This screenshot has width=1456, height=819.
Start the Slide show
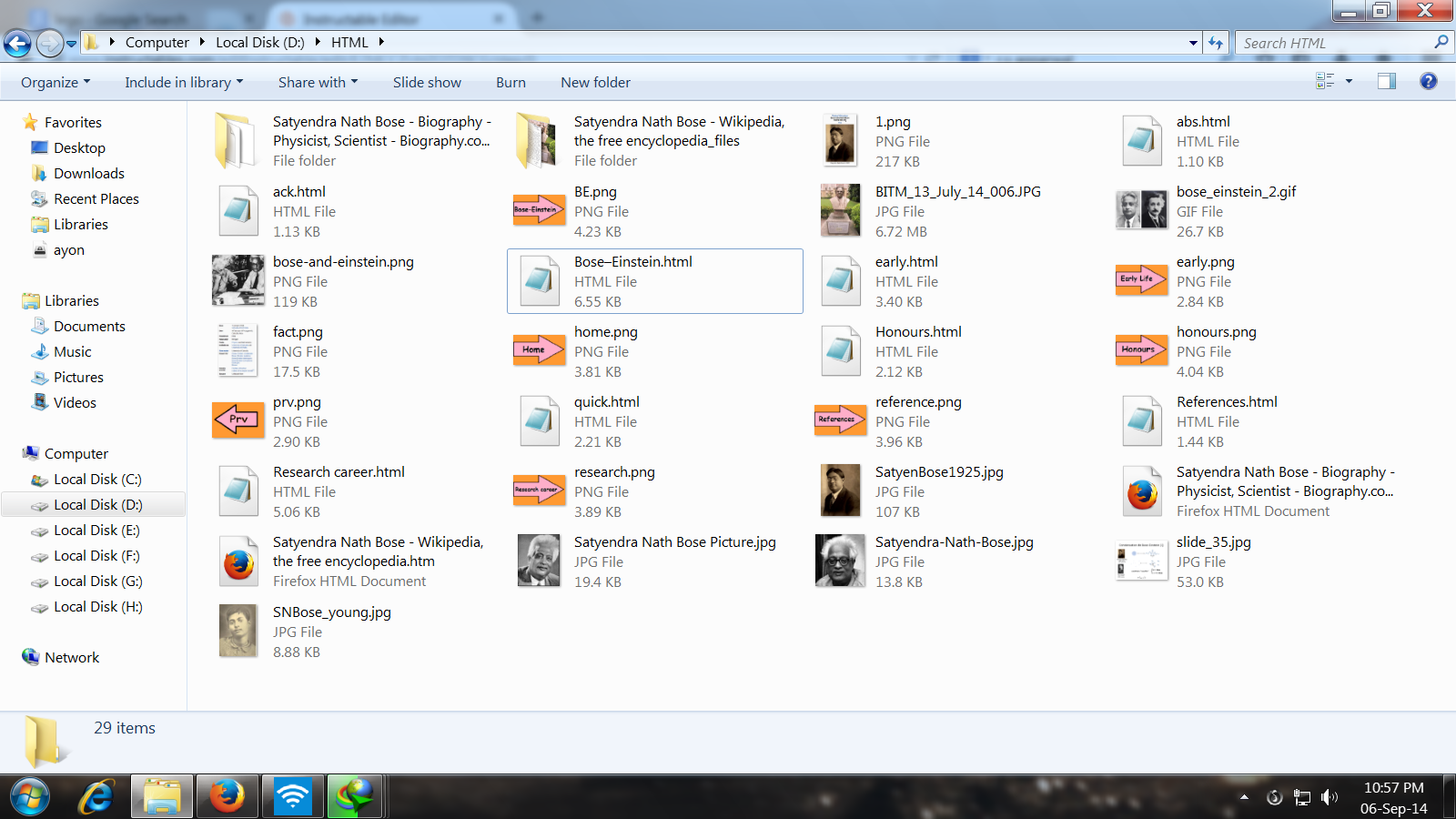click(427, 82)
